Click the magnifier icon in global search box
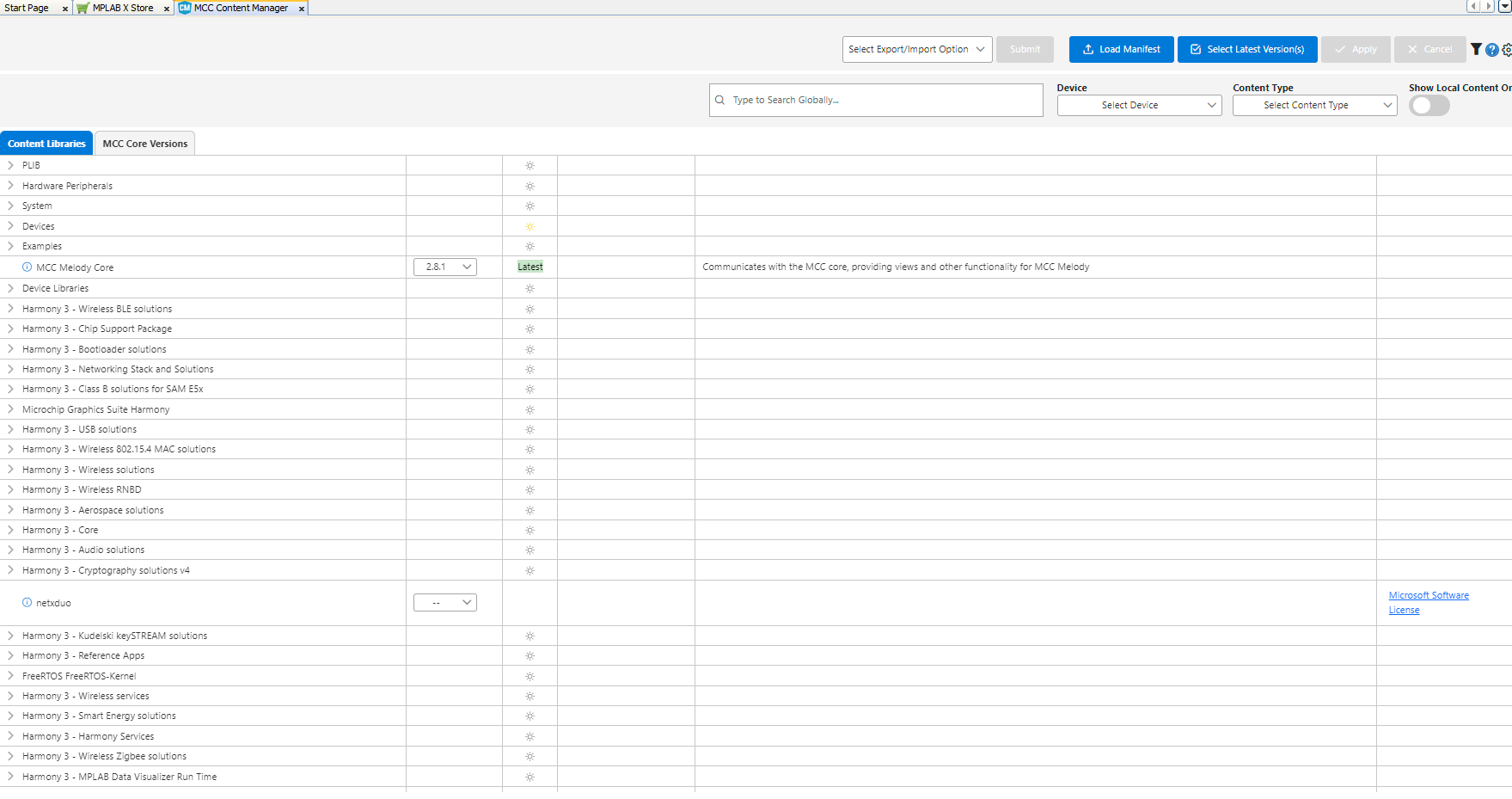The image size is (1512, 799). tap(720, 100)
